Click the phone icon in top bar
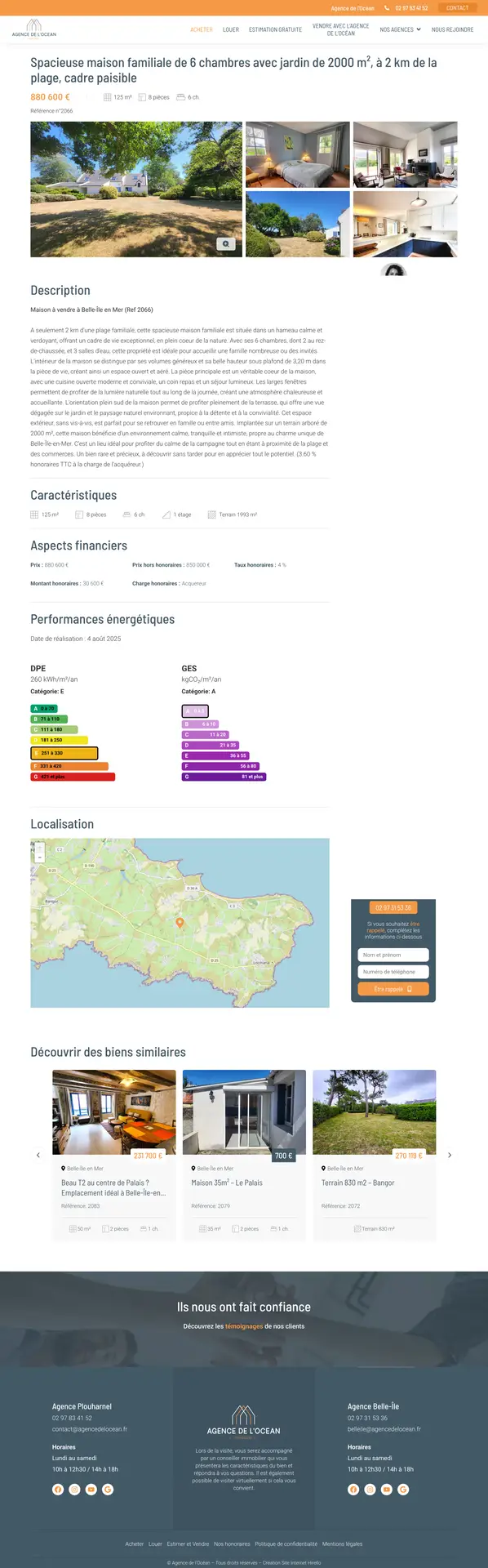The width and height of the screenshot is (488, 1568). tap(387, 8)
